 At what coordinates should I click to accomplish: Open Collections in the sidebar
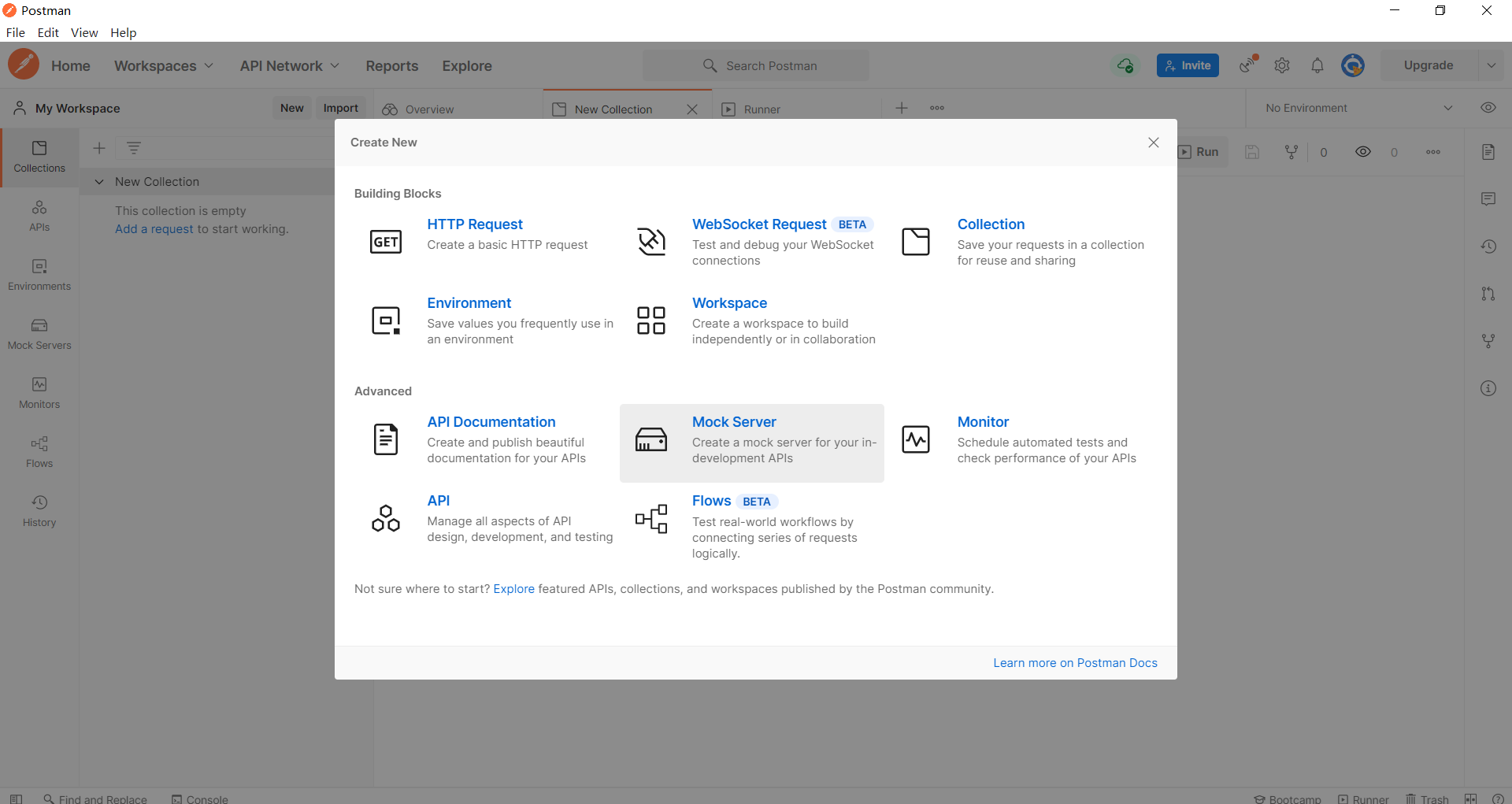tap(39, 157)
